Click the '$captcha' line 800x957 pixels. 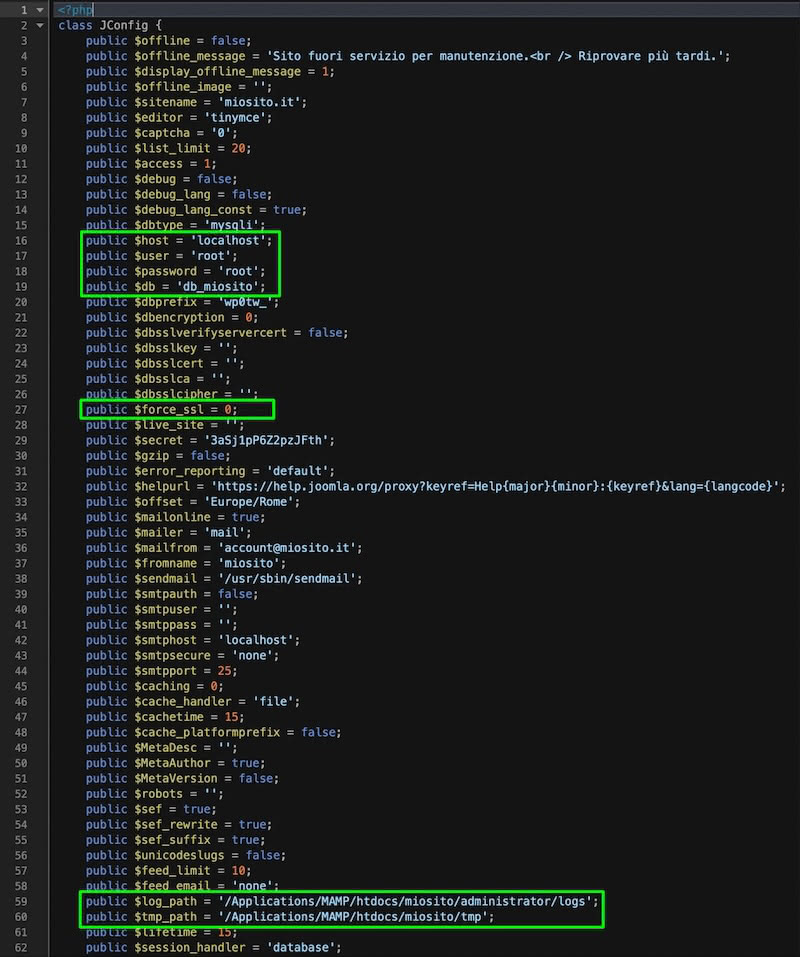[x=162, y=133]
